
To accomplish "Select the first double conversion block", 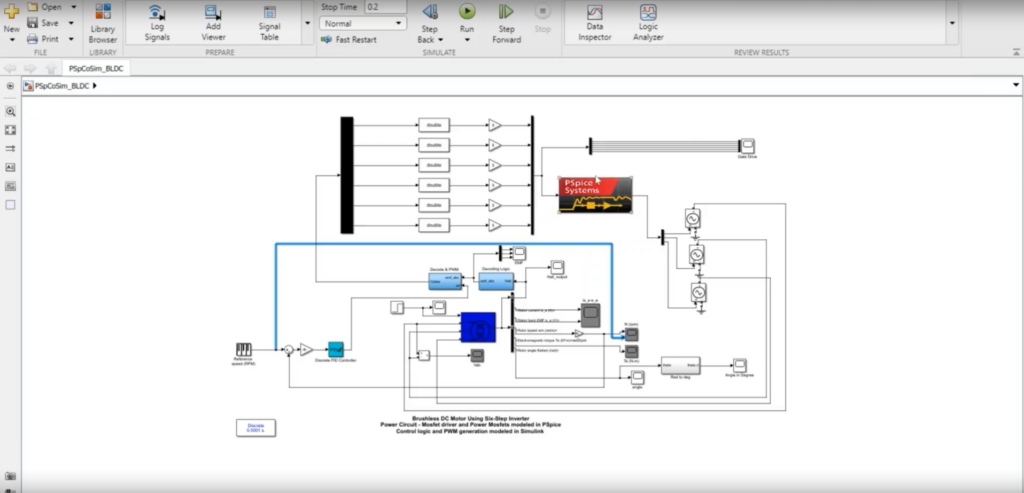I will (434, 125).
